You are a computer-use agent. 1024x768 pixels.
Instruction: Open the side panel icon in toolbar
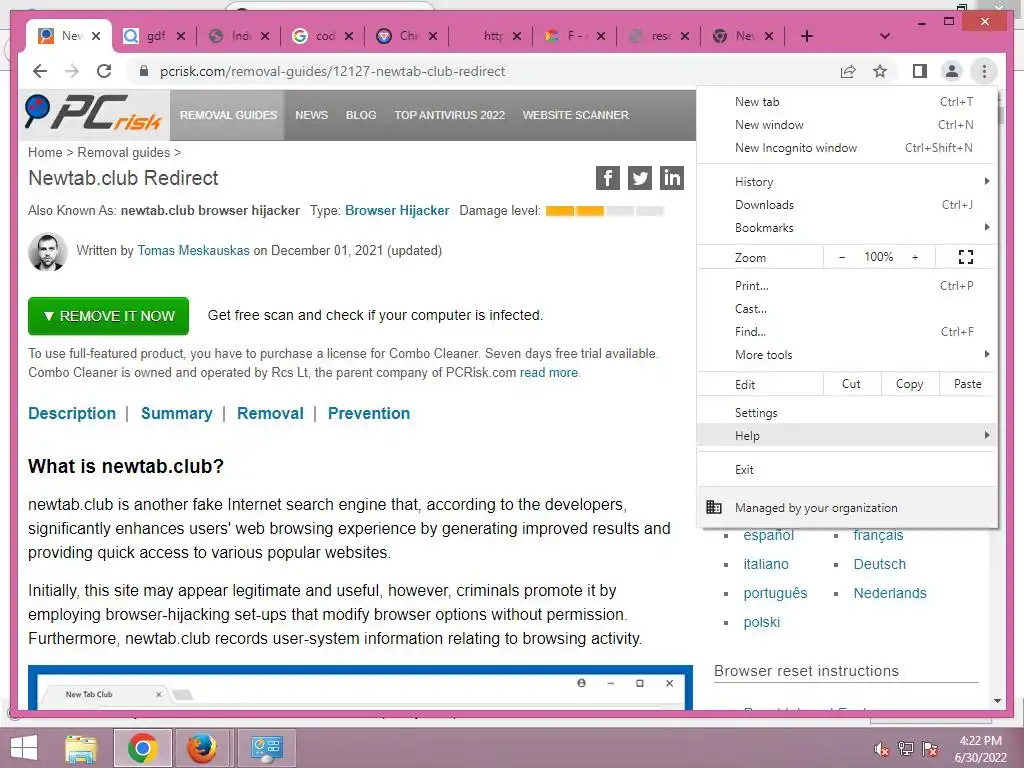click(920, 71)
